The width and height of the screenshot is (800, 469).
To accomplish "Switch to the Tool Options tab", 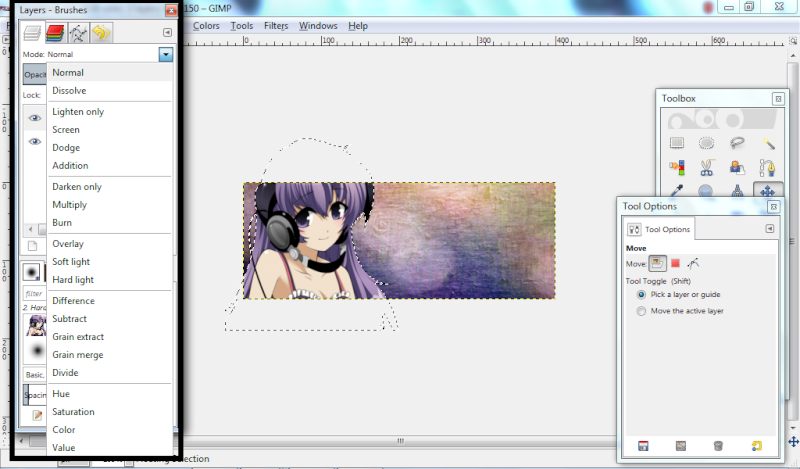I will point(659,229).
